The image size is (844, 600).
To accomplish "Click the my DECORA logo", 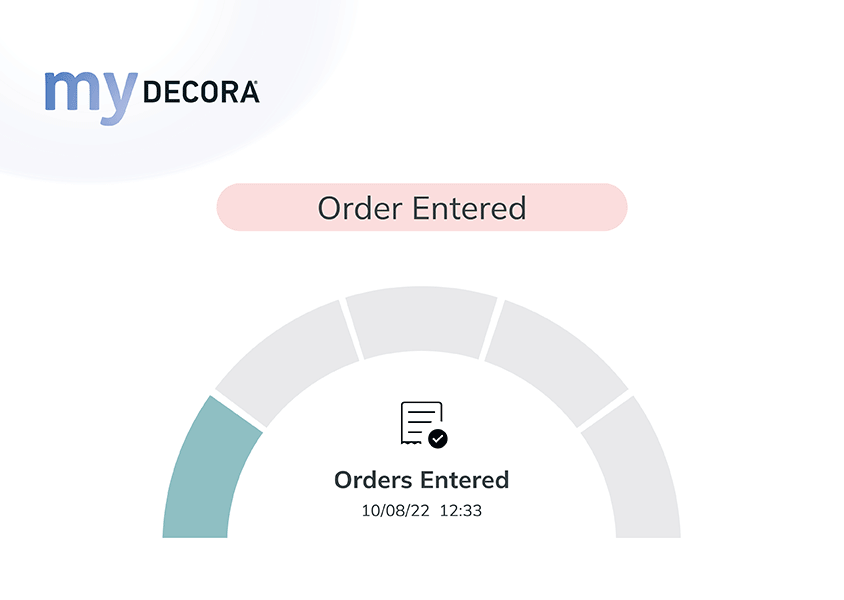I will [x=151, y=90].
